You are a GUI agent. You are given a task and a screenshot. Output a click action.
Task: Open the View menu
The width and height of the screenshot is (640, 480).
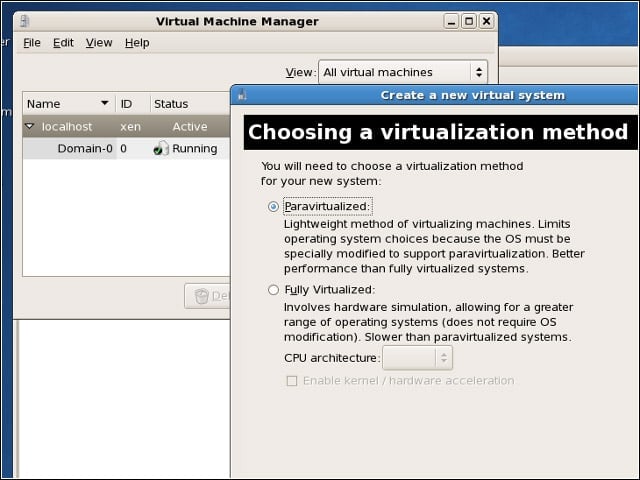tap(99, 43)
